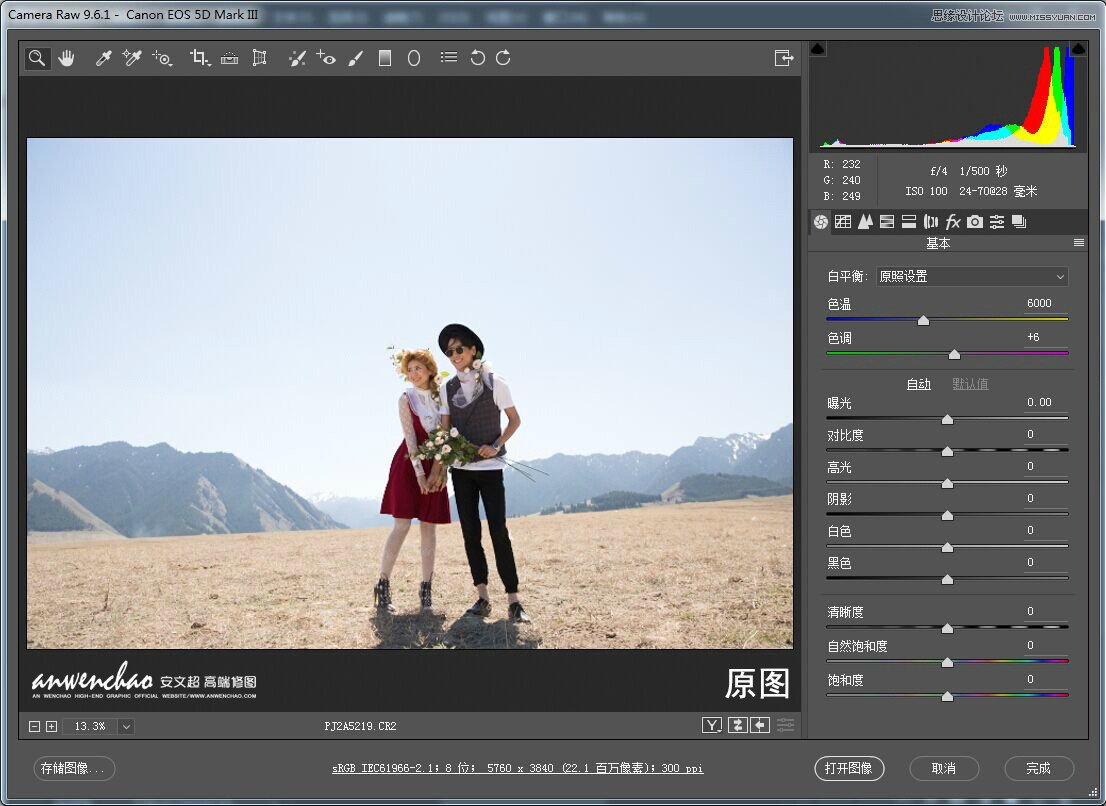1106x806 pixels.
Task: Switch to the Presets panel tab
Action: click(997, 222)
